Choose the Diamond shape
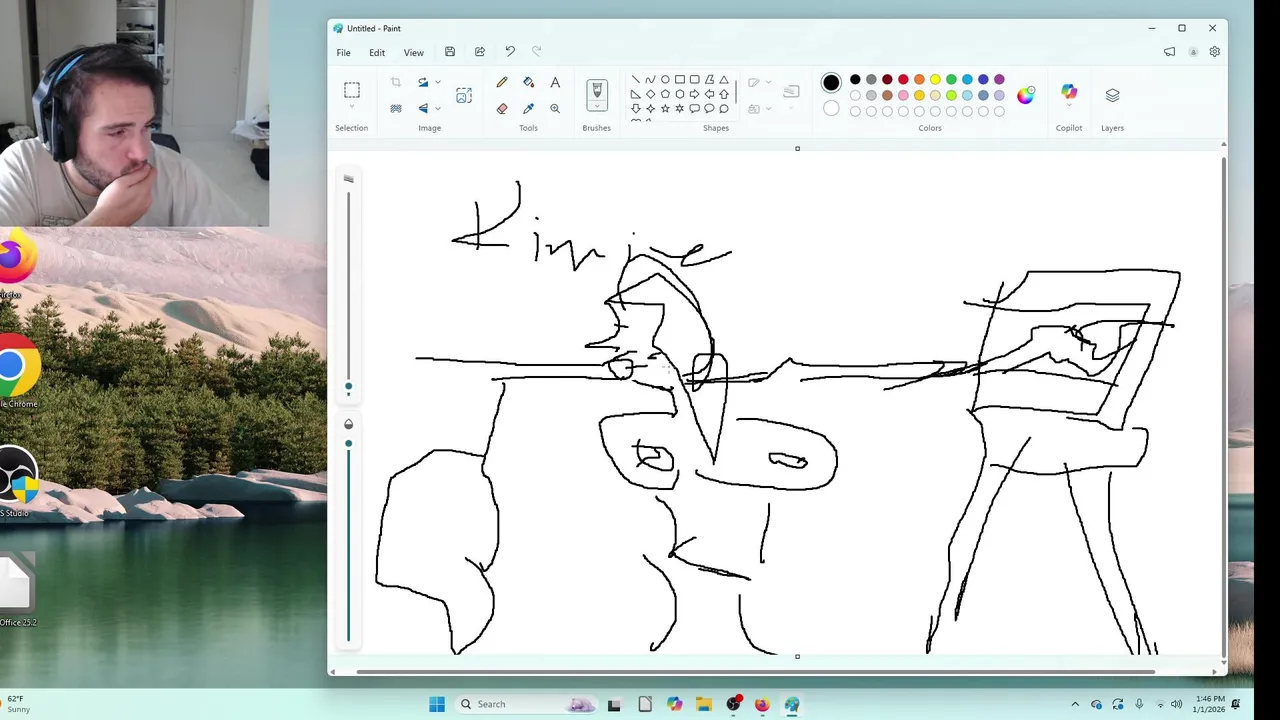 pos(650,94)
